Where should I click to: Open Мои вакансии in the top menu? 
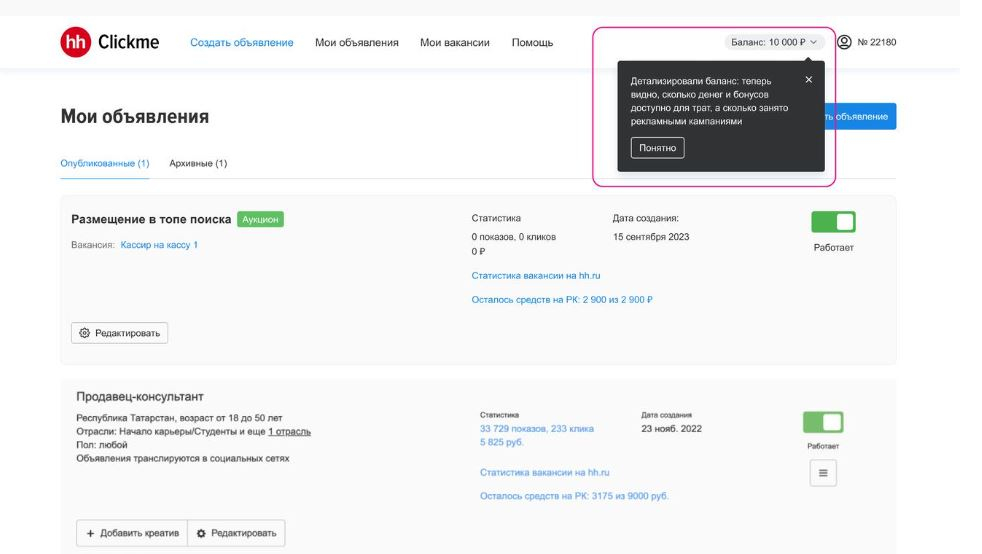[x=455, y=43]
